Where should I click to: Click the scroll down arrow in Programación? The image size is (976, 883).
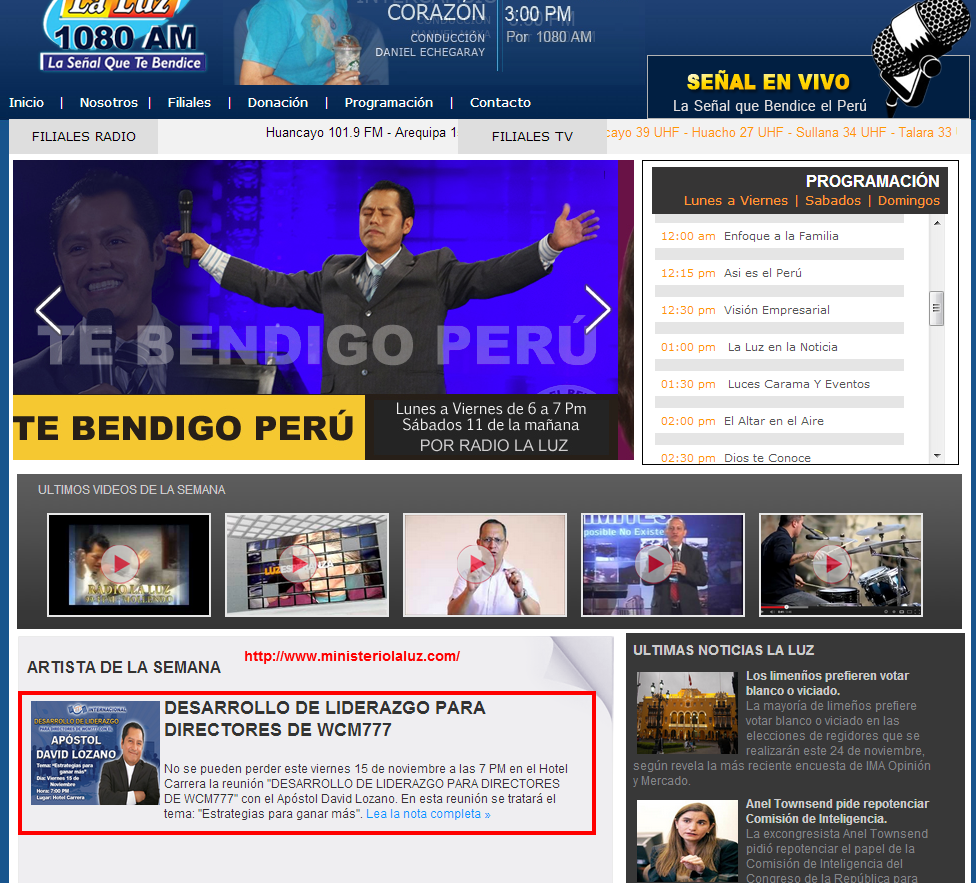point(937,456)
